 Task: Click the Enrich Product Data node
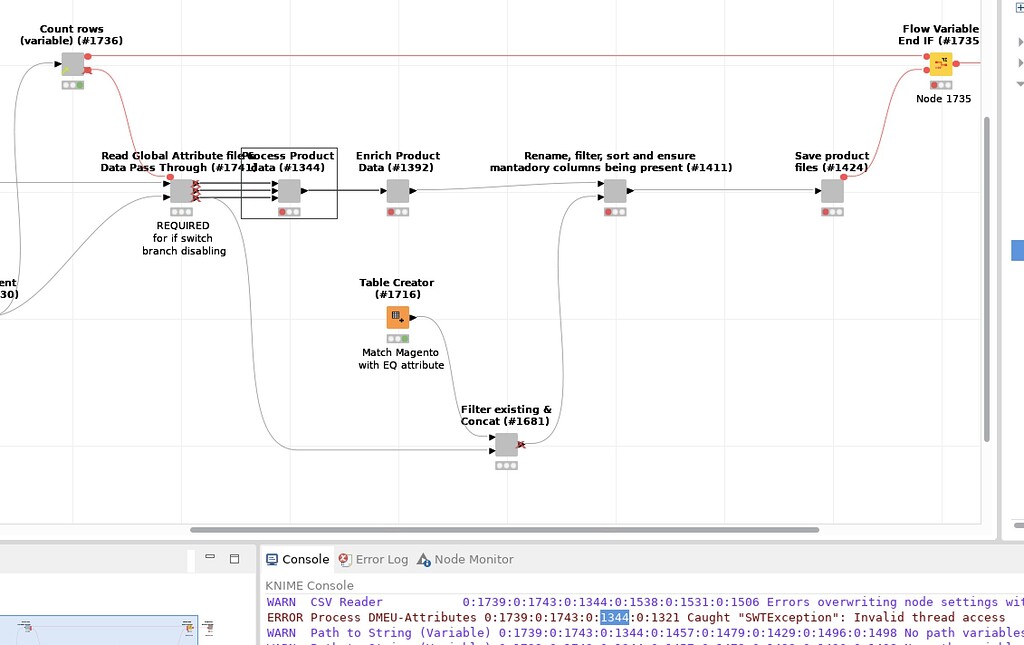click(x=398, y=191)
